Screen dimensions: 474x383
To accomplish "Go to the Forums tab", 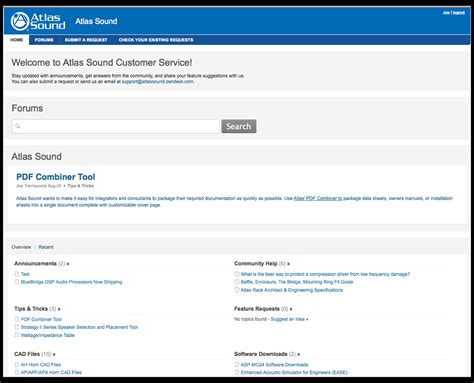I will click(x=44, y=40).
